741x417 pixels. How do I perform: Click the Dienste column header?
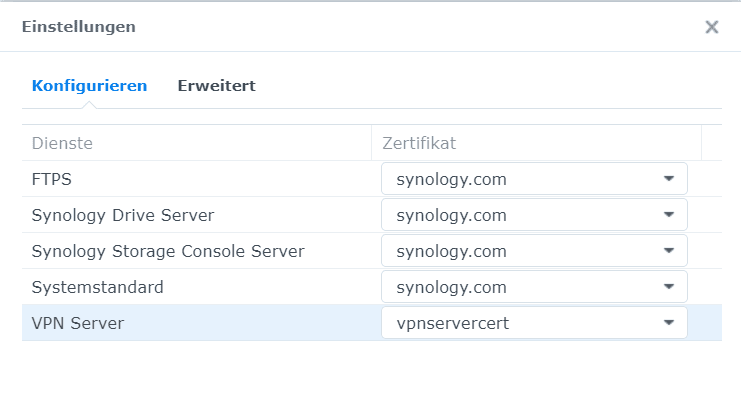pyautogui.click(x=197, y=143)
